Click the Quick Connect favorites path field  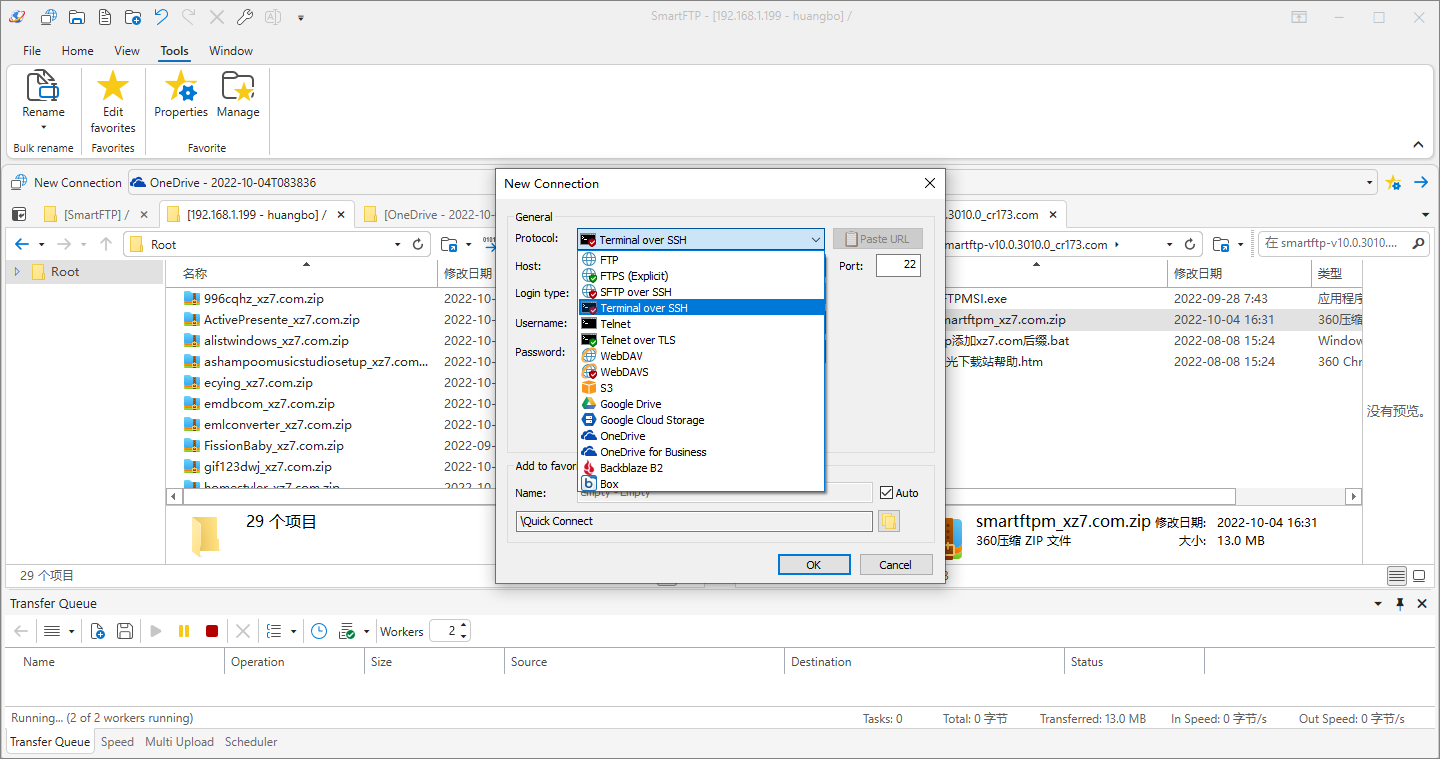694,521
